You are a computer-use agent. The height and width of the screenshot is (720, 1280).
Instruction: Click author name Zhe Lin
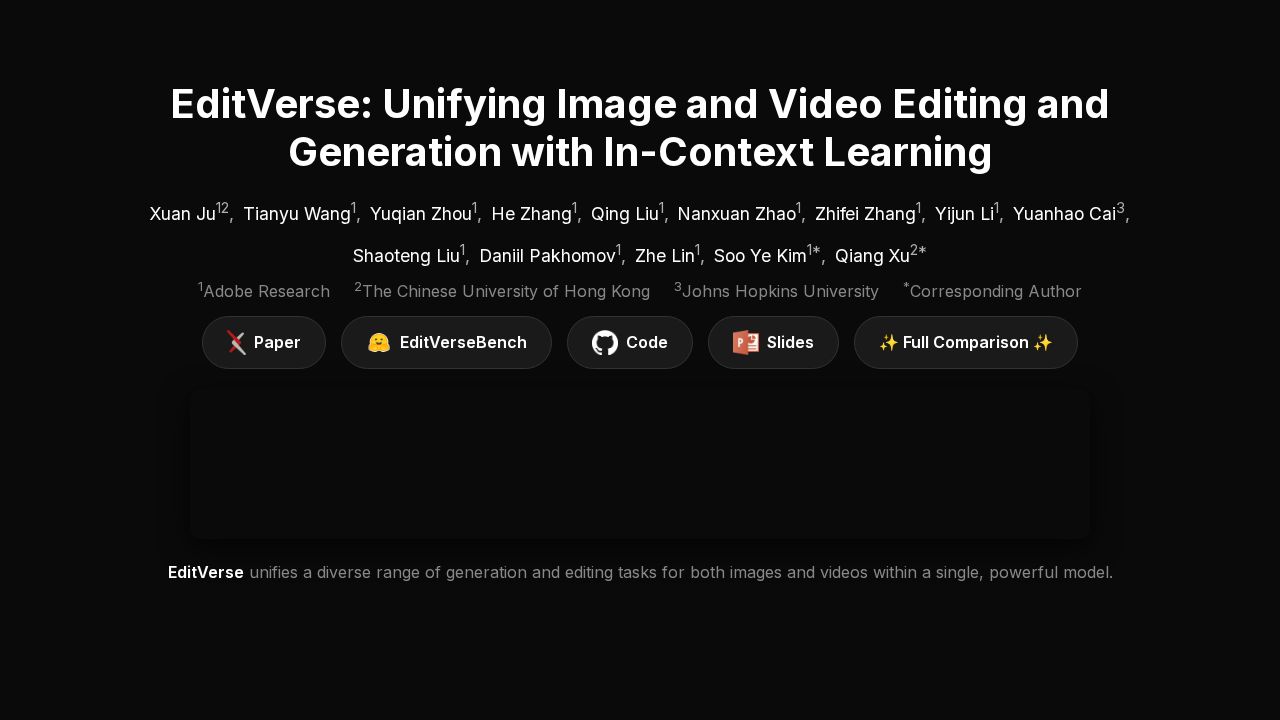[665, 256]
